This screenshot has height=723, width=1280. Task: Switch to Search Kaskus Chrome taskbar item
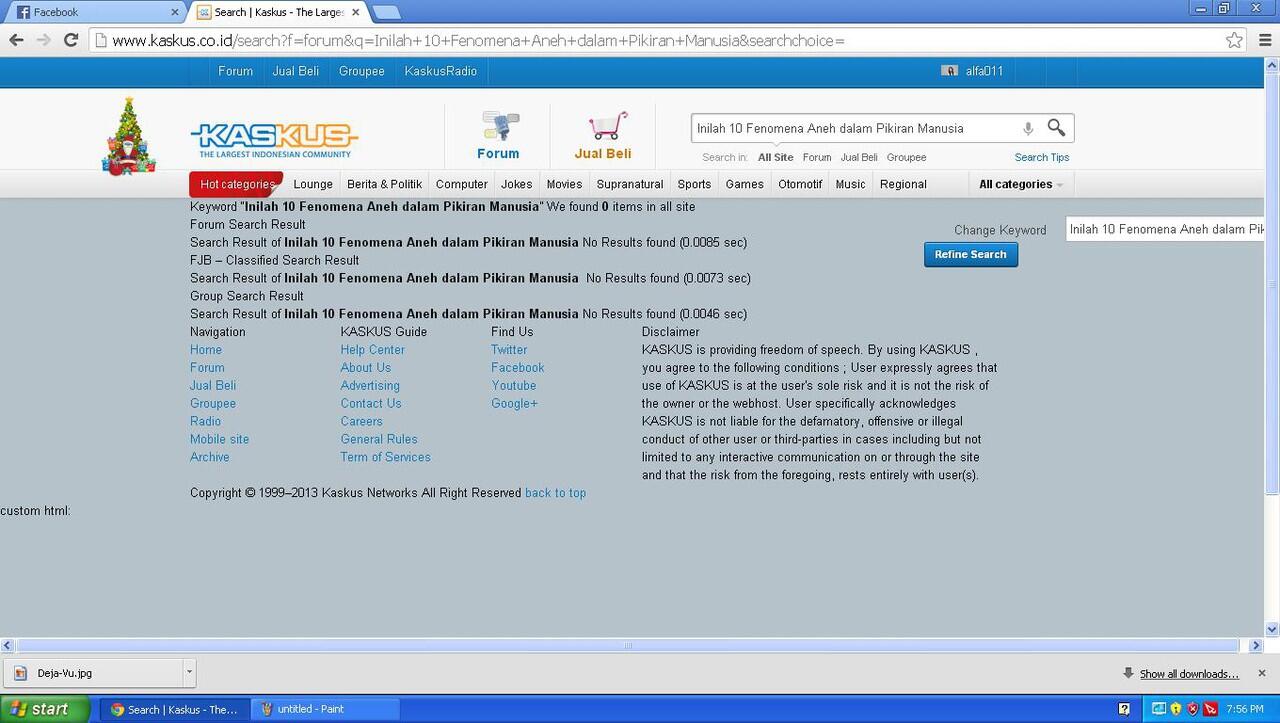(175, 709)
